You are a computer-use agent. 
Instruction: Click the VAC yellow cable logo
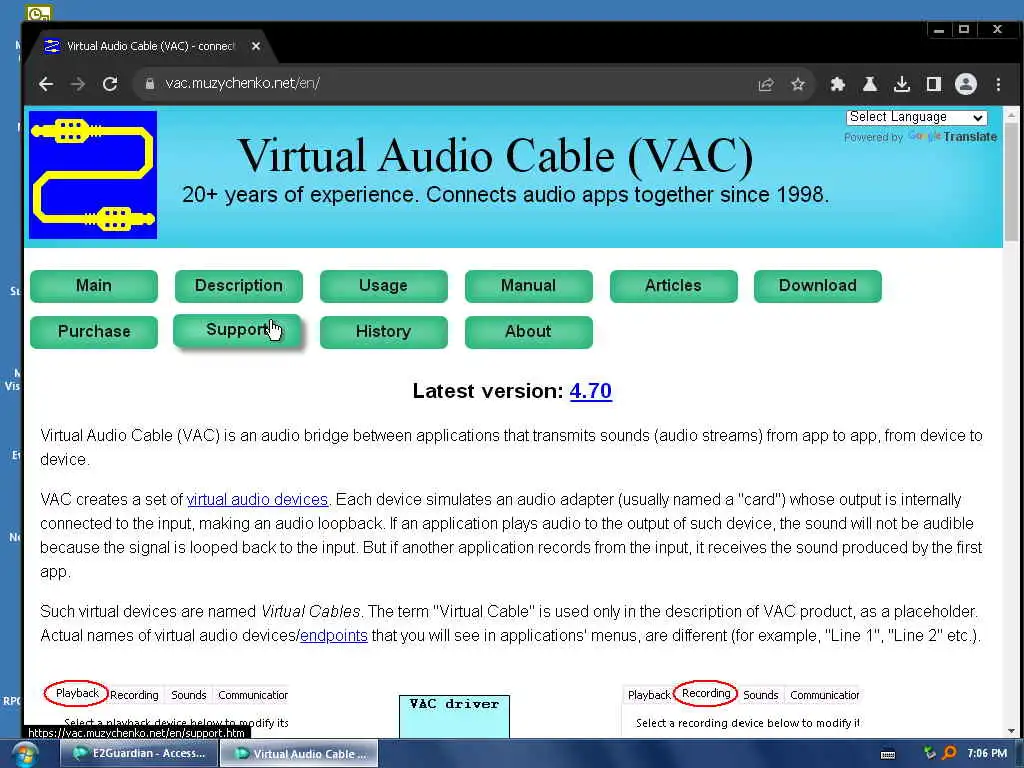coord(93,174)
